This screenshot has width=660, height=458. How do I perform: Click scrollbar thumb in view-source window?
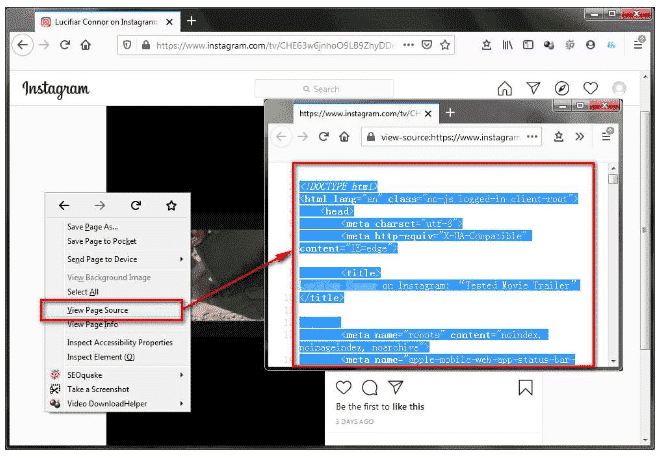(x=613, y=179)
